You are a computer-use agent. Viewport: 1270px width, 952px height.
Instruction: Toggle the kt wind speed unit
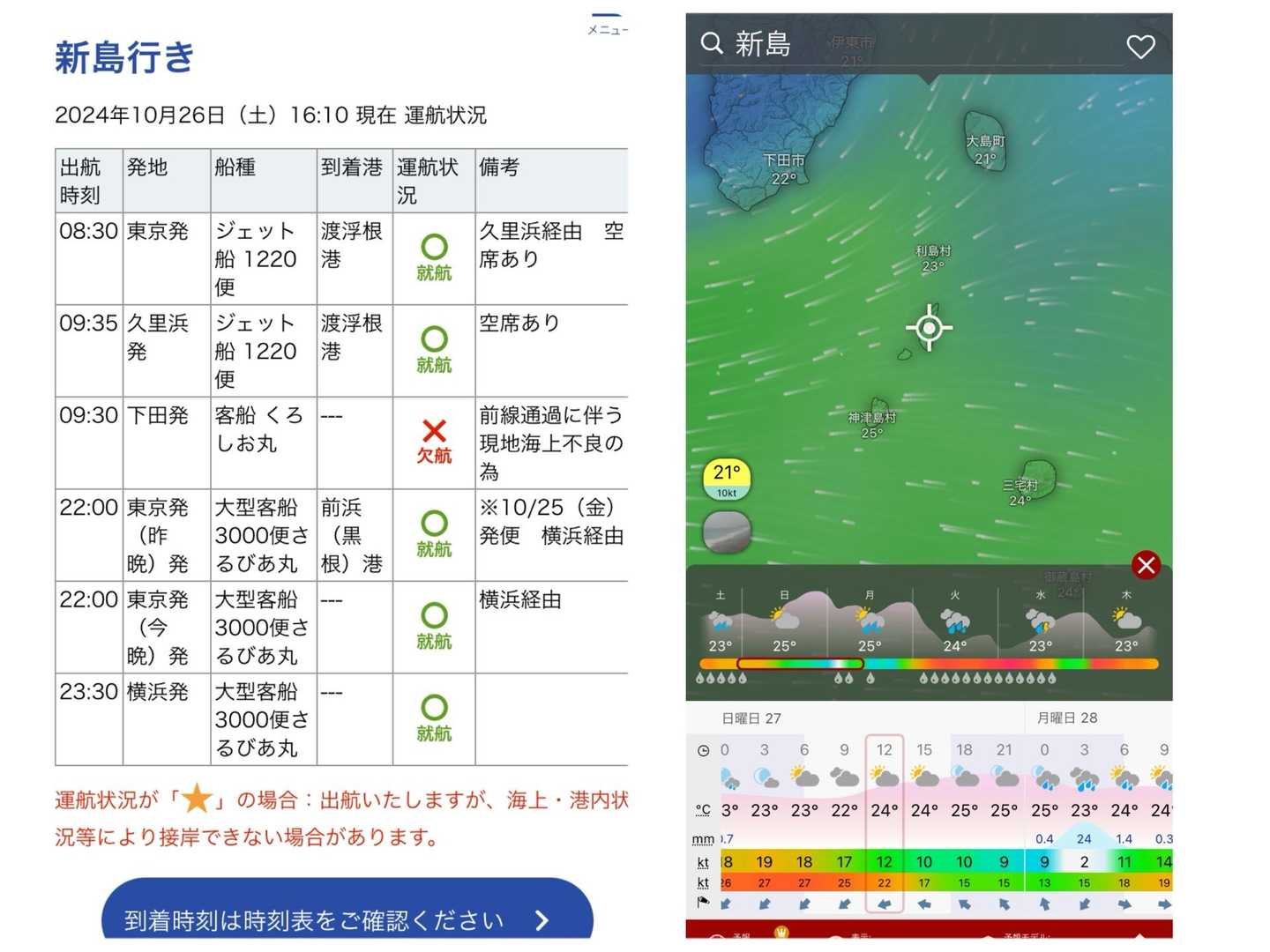point(703,862)
